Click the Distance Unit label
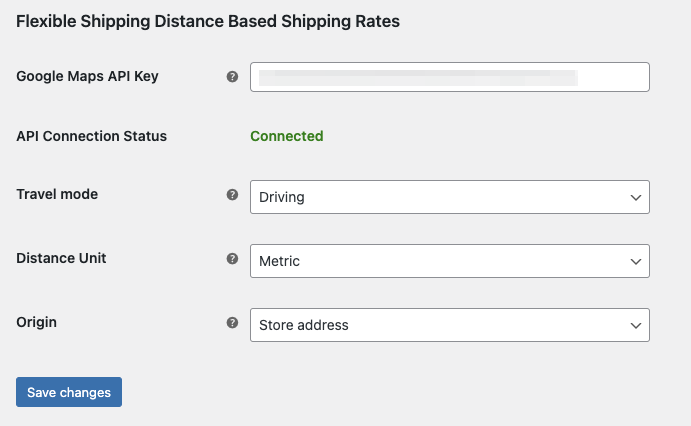The width and height of the screenshot is (691, 426). point(61,258)
